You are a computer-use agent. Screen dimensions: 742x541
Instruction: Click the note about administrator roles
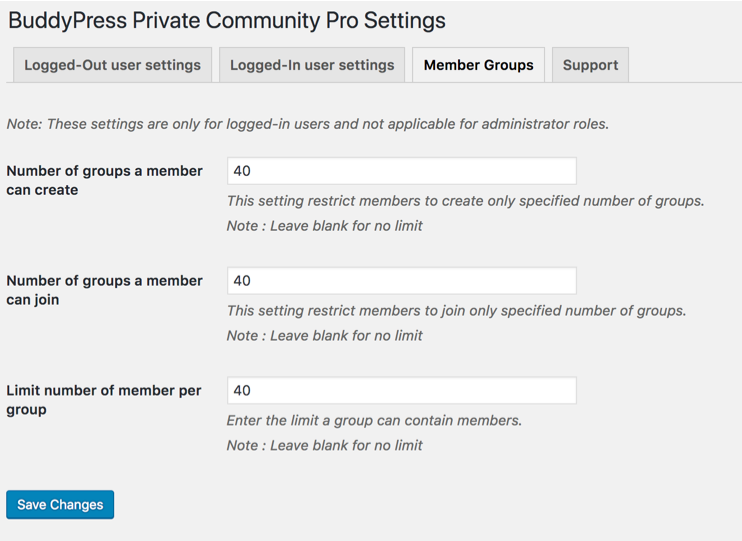pos(308,124)
